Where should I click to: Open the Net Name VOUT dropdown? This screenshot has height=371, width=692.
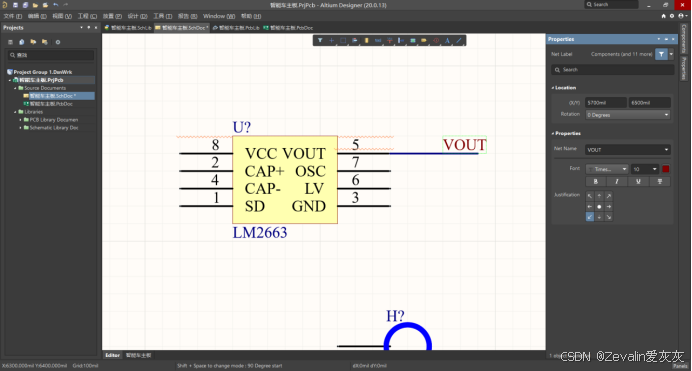click(628, 150)
